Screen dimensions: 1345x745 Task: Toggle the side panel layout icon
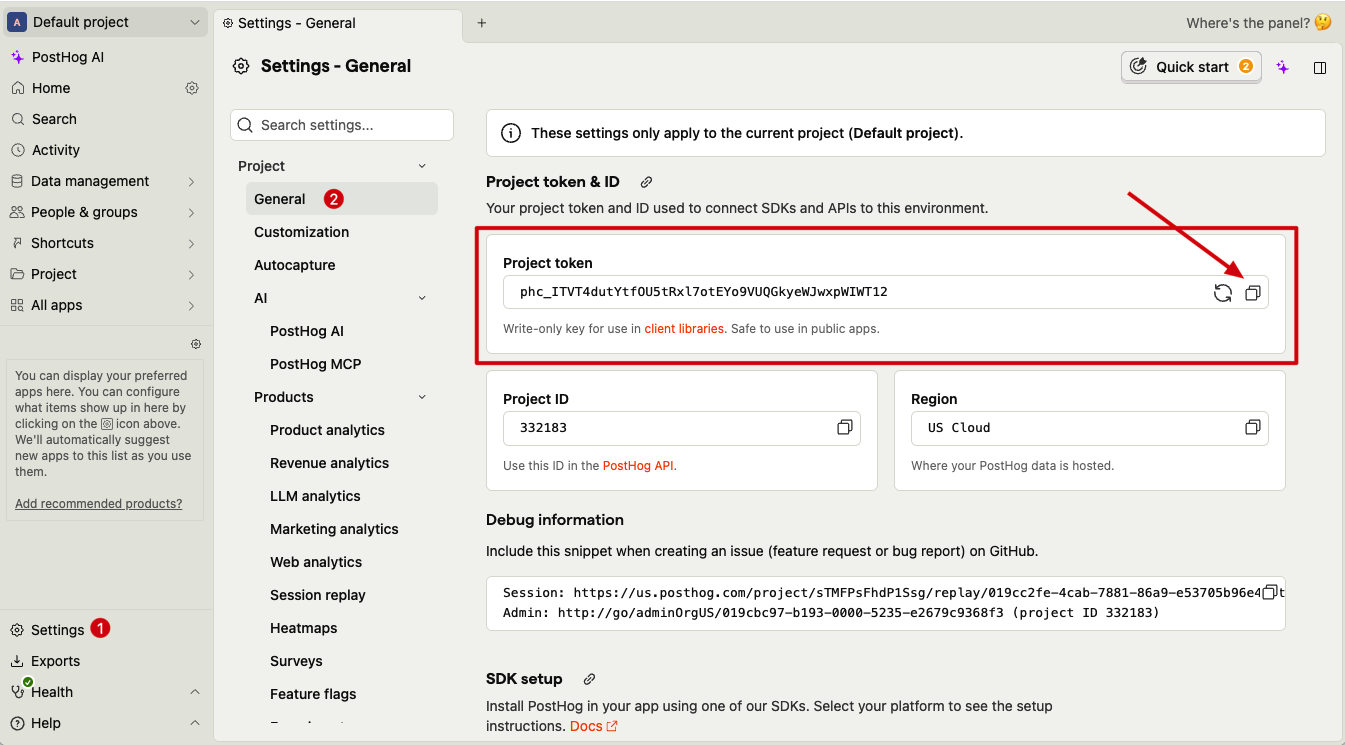(x=1319, y=67)
